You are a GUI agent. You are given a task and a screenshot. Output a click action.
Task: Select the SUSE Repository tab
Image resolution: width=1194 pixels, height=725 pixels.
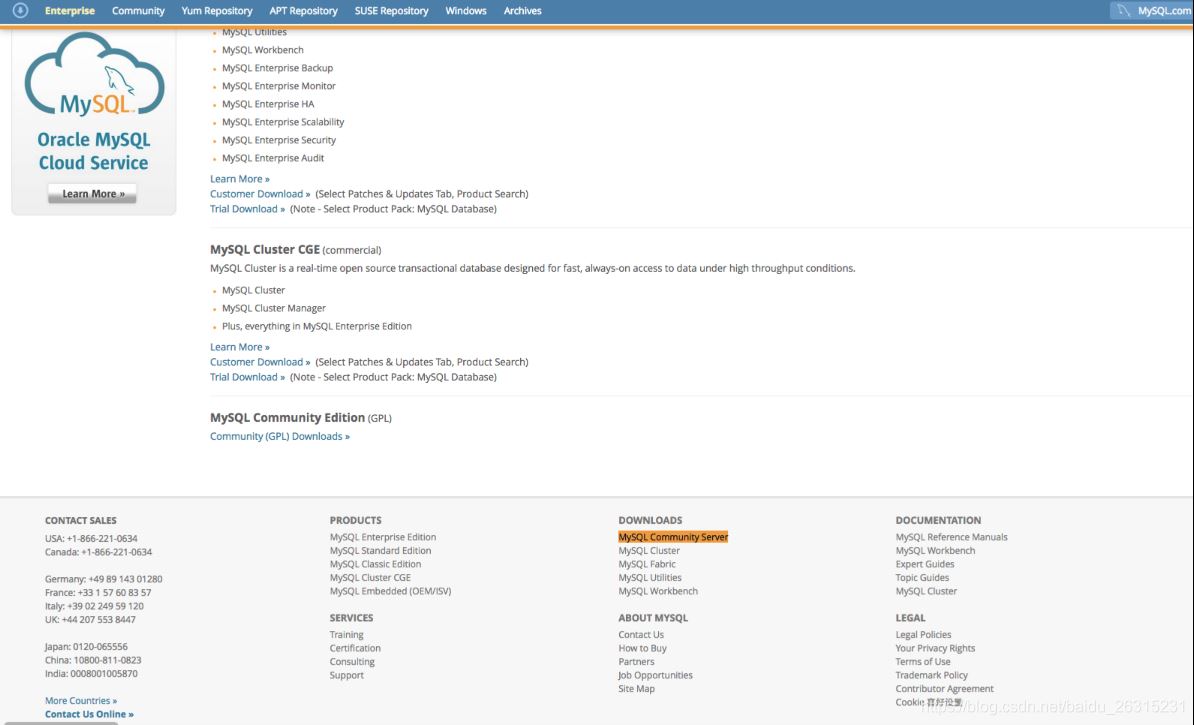(391, 11)
